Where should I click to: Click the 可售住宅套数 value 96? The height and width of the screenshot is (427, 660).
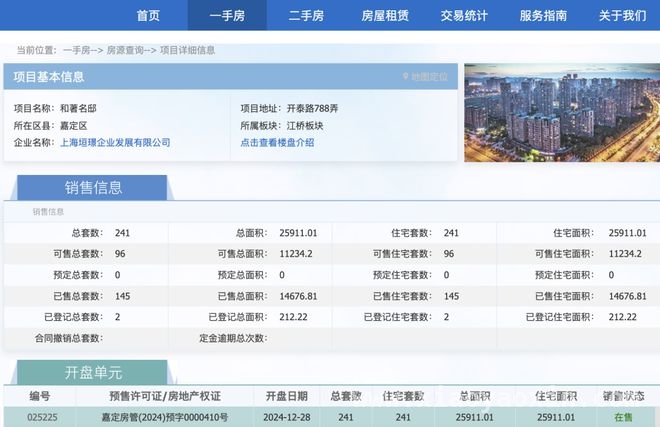(449, 254)
